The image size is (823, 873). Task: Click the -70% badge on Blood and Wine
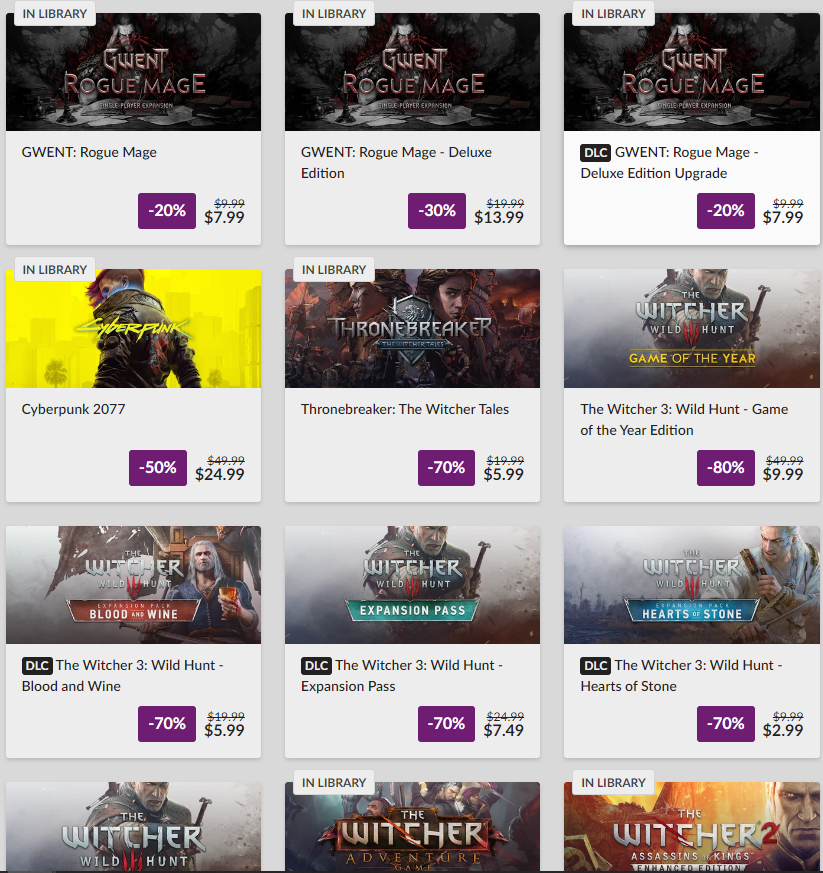point(167,724)
